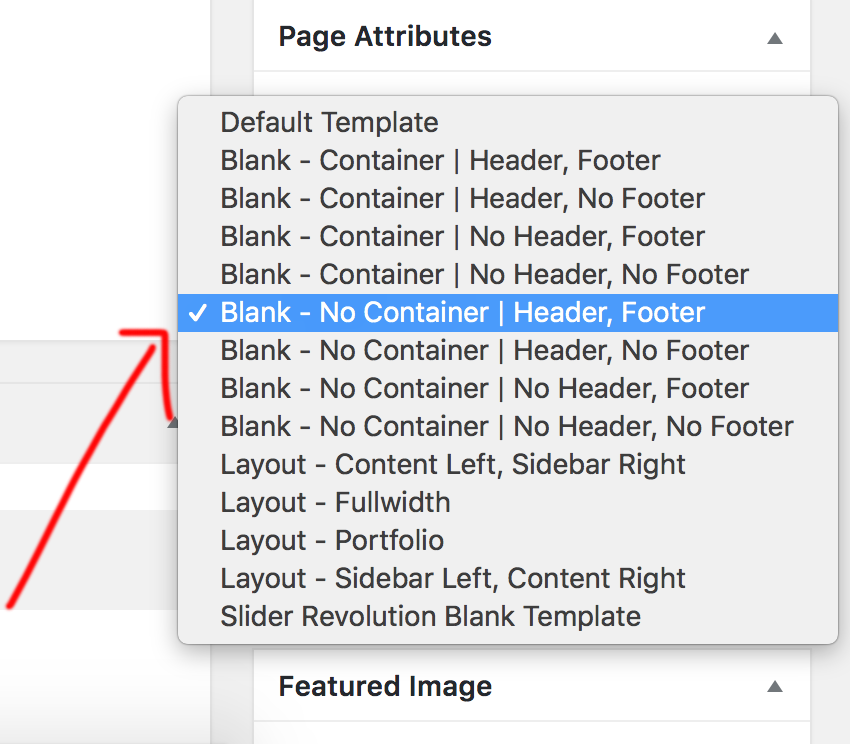The width and height of the screenshot is (850, 744).
Task: Choose Blank - Container | Header, No Footer
Action: pos(508,198)
